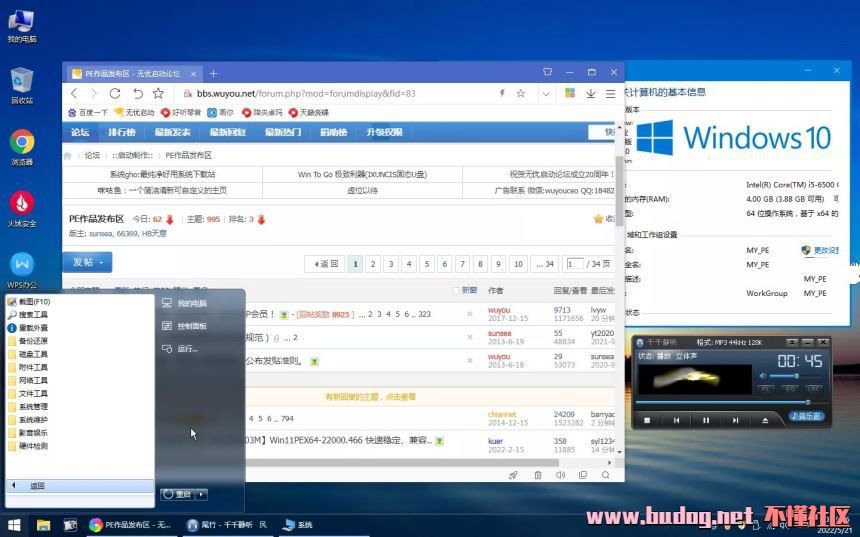Toggle the EQ equalizer button in 千千静听
Screen dimensions: 860x537
(x=790, y=388)
